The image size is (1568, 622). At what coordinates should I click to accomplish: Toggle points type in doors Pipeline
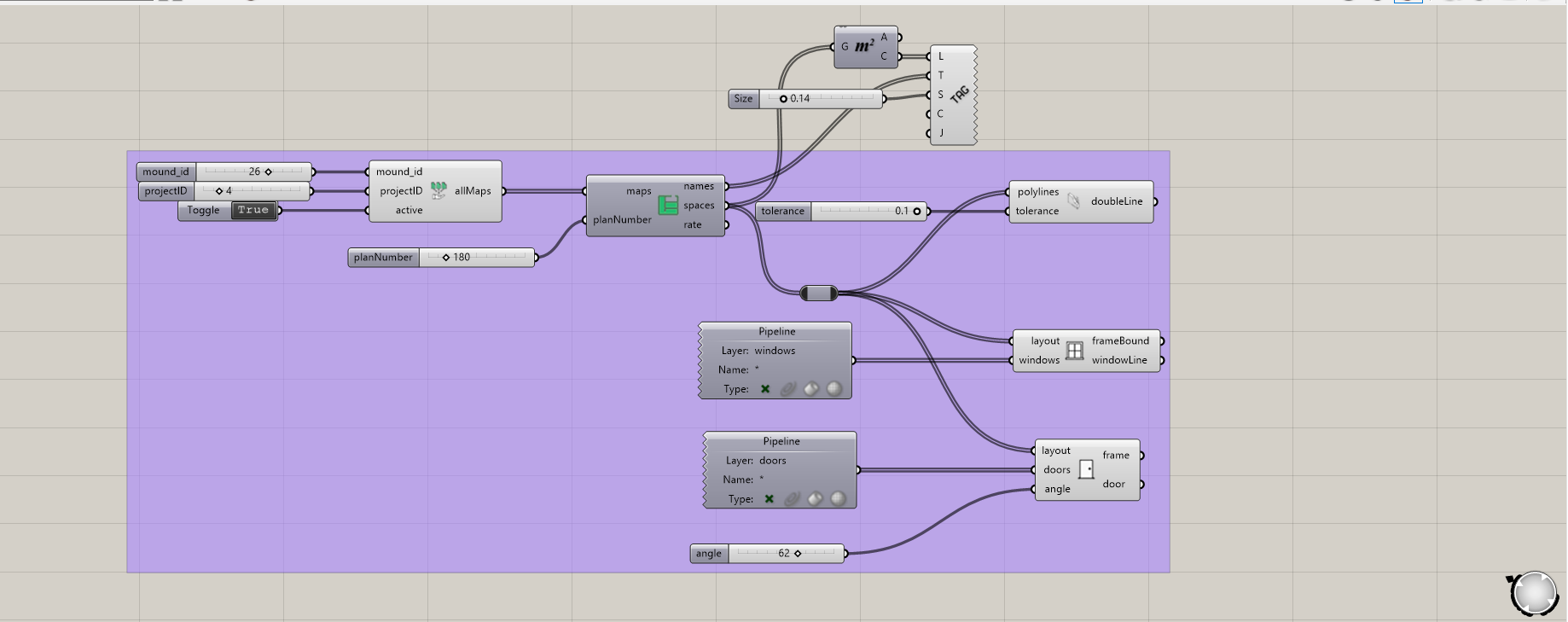click(769, 499)
